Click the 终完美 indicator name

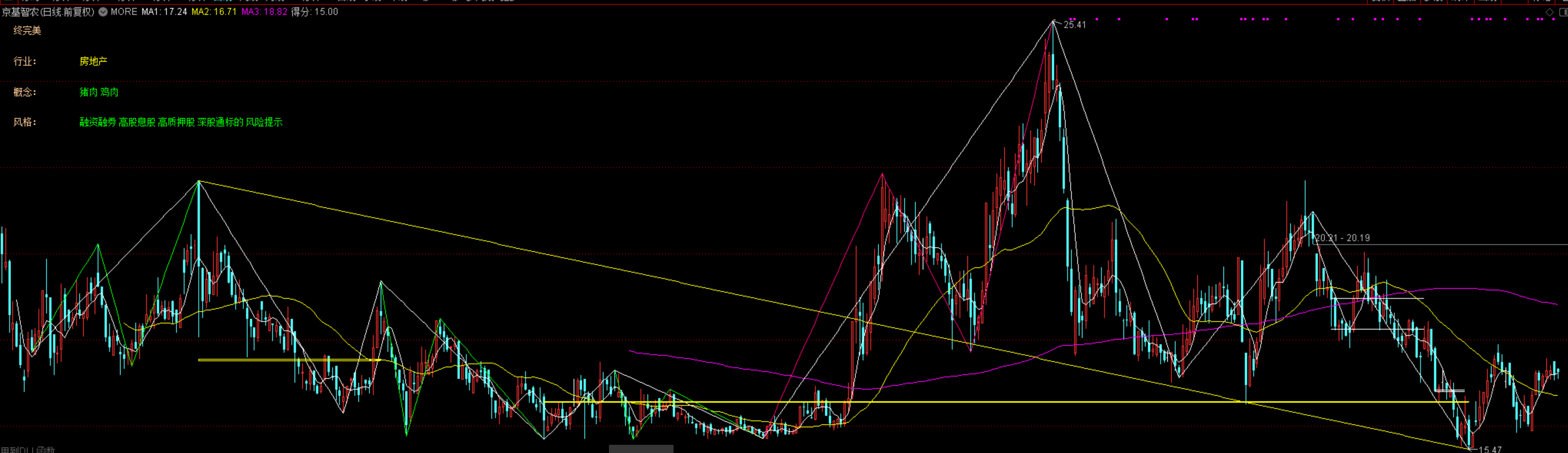pos(27,30)
